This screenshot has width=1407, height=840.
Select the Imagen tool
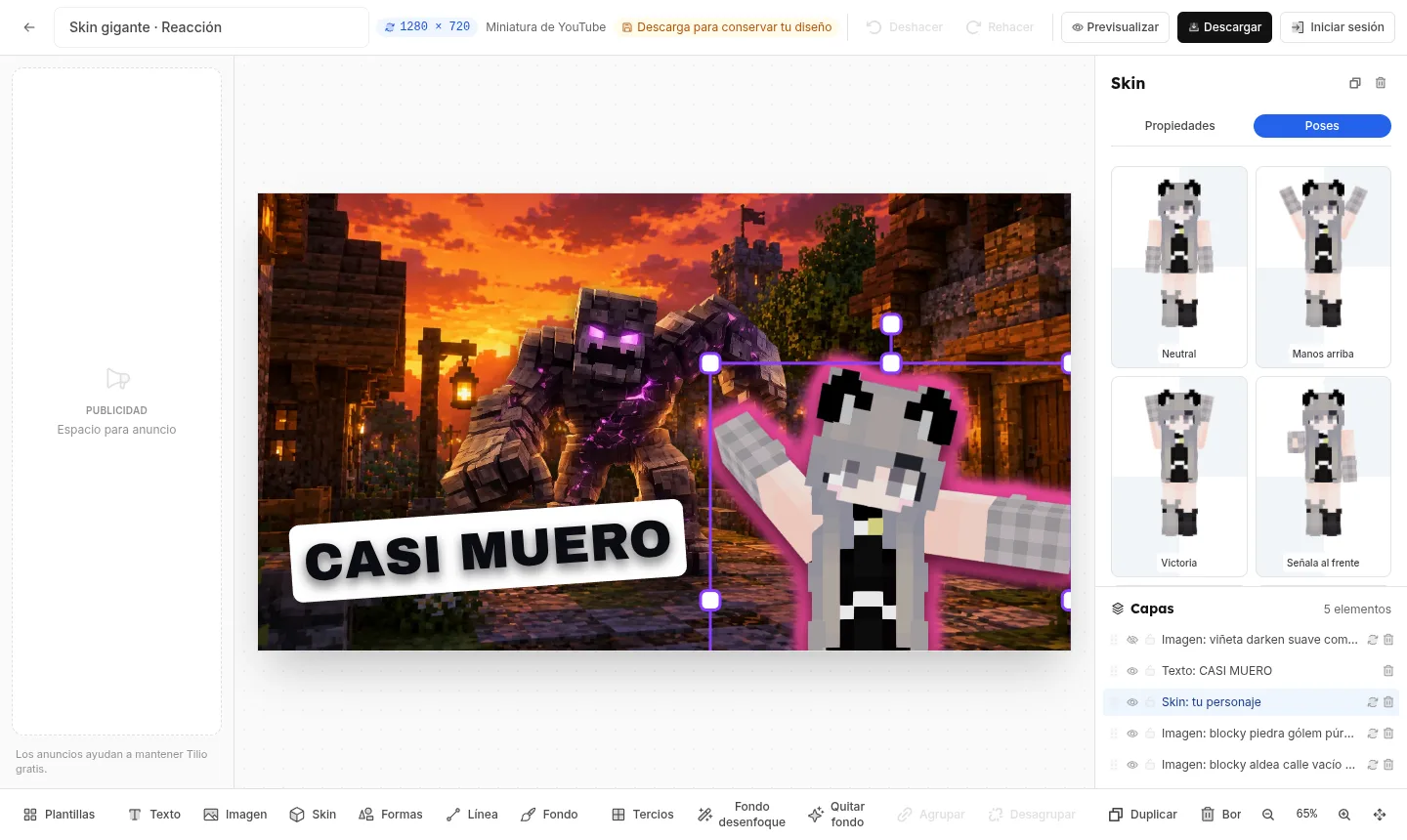point(235,815)
